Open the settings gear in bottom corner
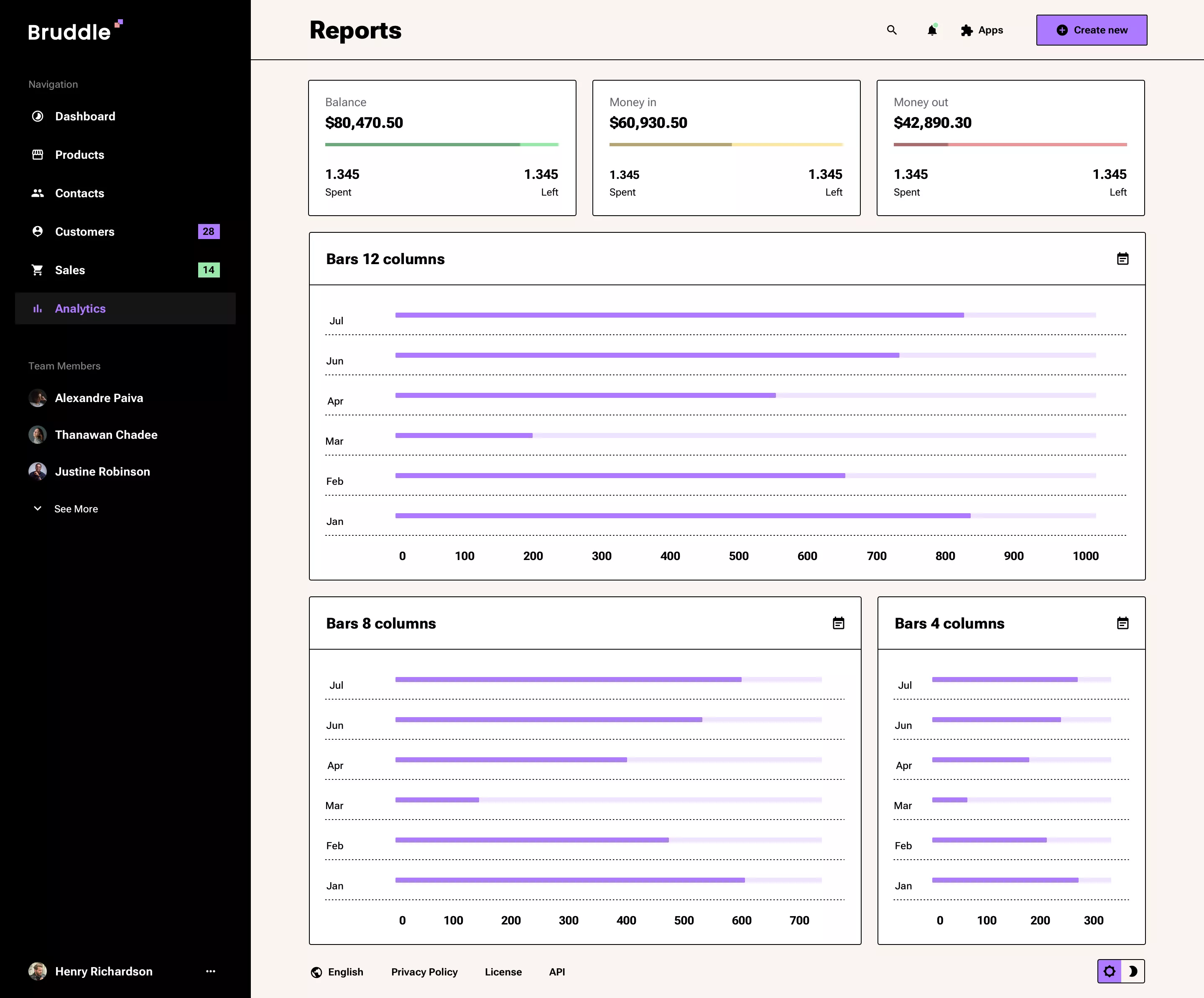 coord(1110,972)
